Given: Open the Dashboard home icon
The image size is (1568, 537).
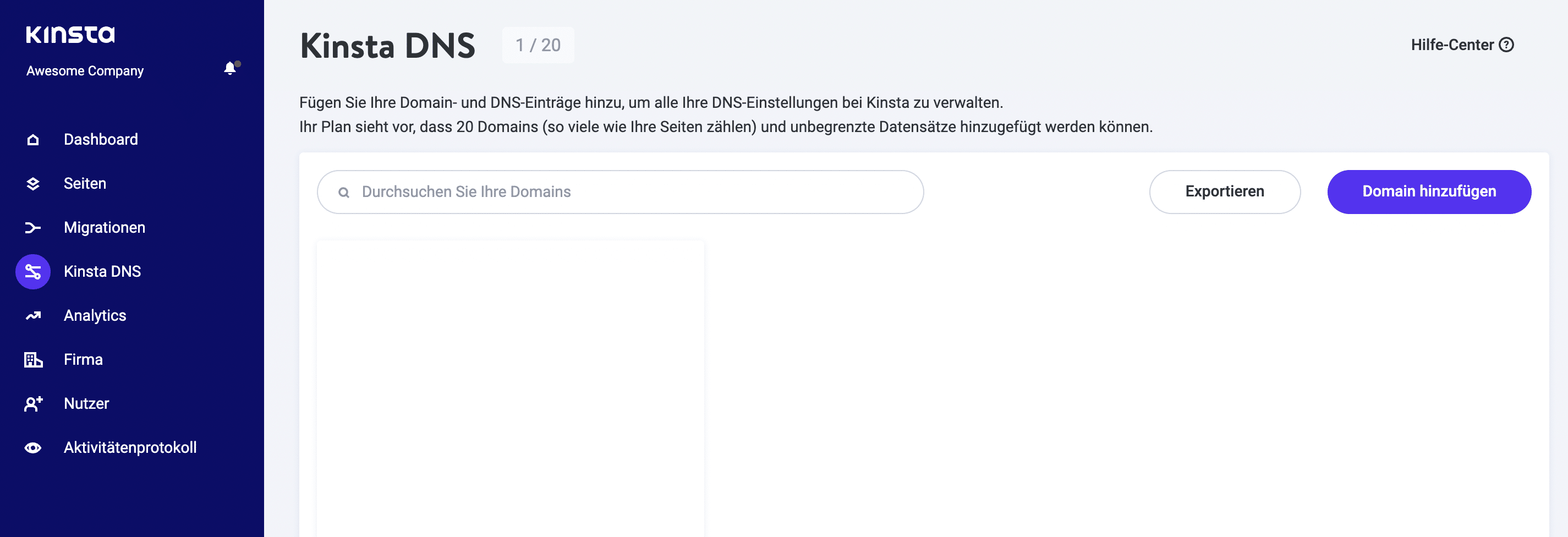Looking at the screenshot, I should (32, 139).
